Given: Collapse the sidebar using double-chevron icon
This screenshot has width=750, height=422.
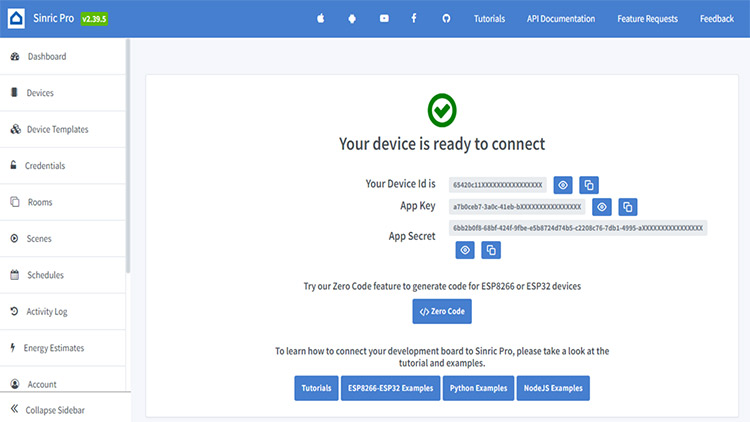Looking at the screenshot, I should (x=14, y=409).
